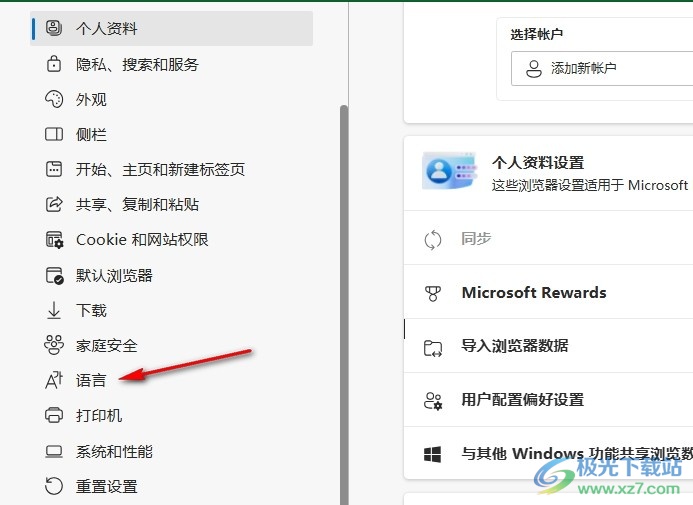
Task: Click the reset arrow icon for 重置设置
Action: [x=54, y=486]
